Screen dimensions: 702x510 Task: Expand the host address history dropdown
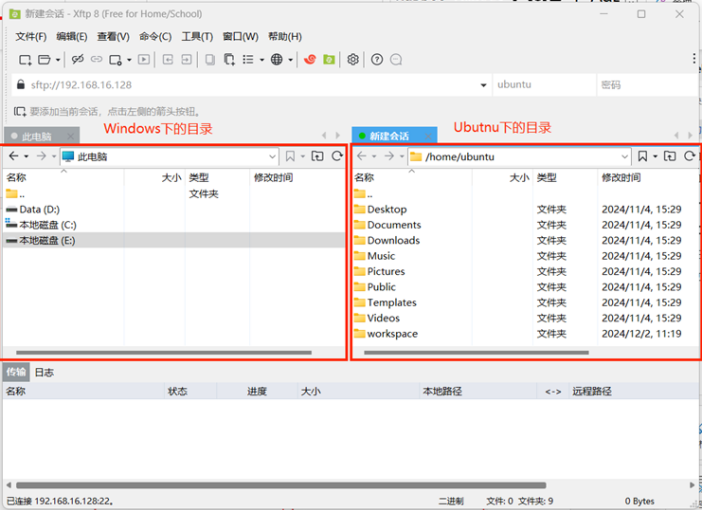[483, 85]
